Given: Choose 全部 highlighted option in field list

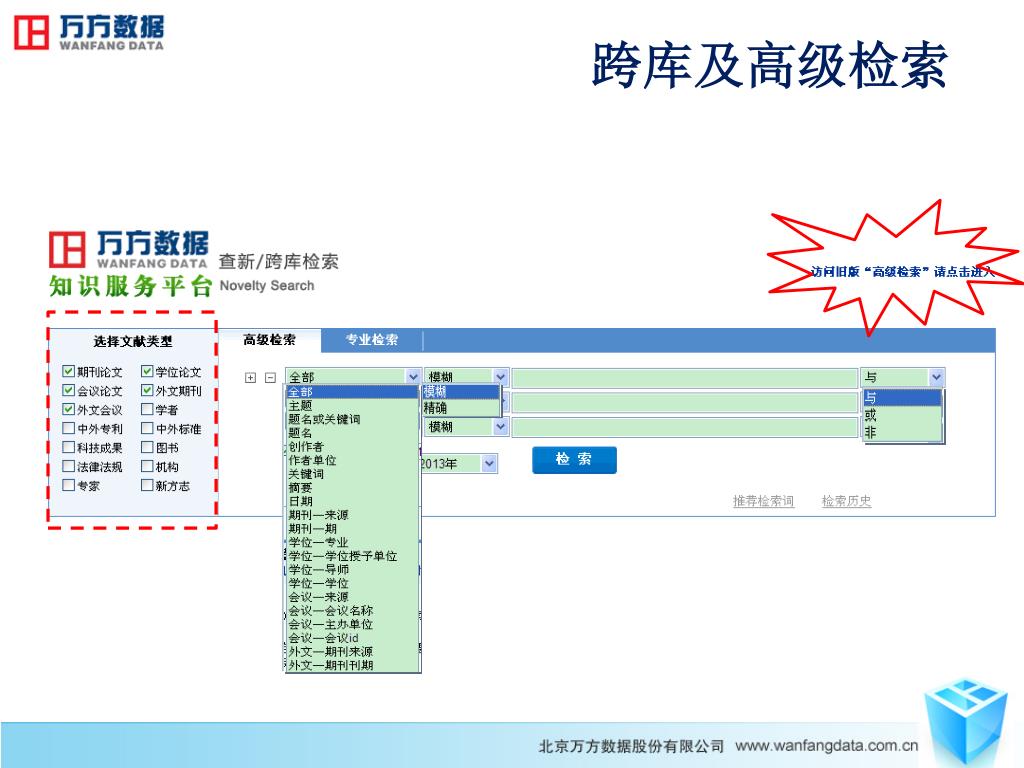Looking at the screenshot, I should coord(351,392).
